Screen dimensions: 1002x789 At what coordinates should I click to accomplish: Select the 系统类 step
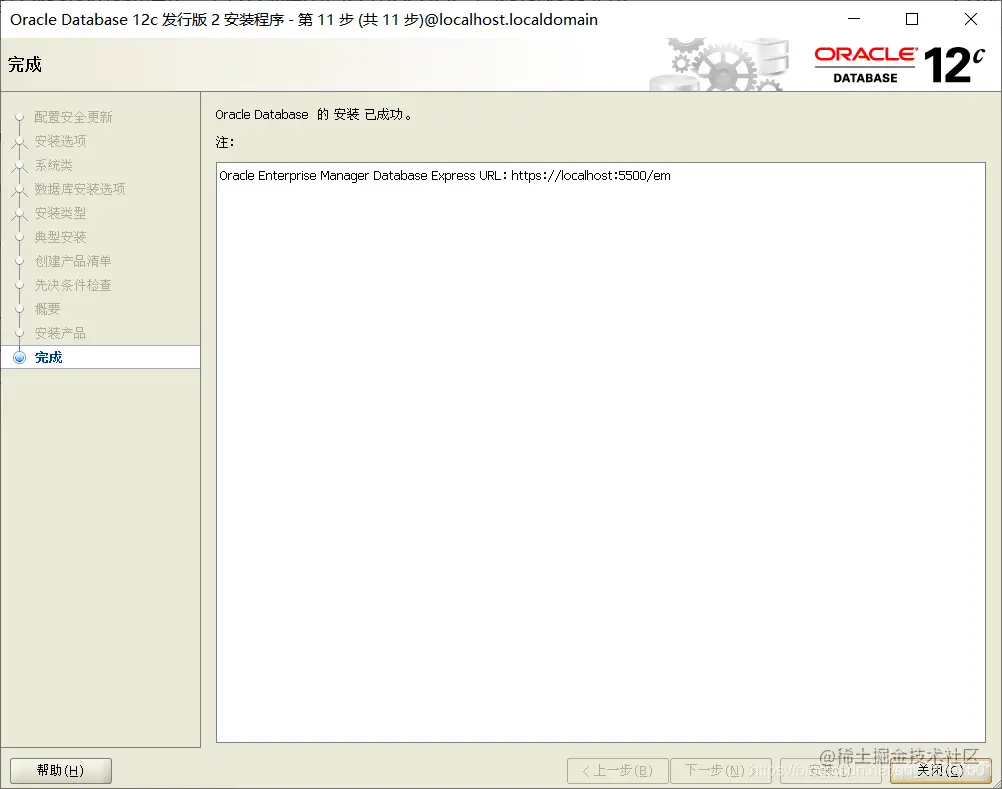(x=54, y=165)
